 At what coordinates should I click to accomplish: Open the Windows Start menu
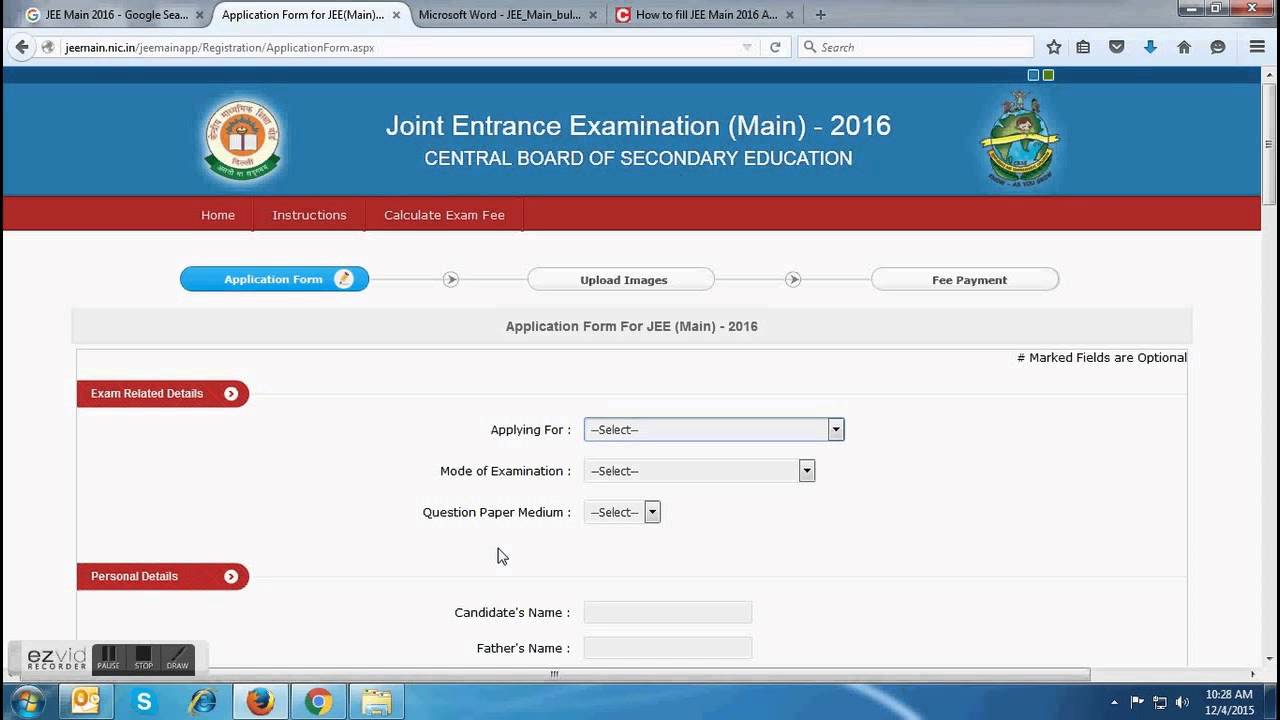pos(26,702)
